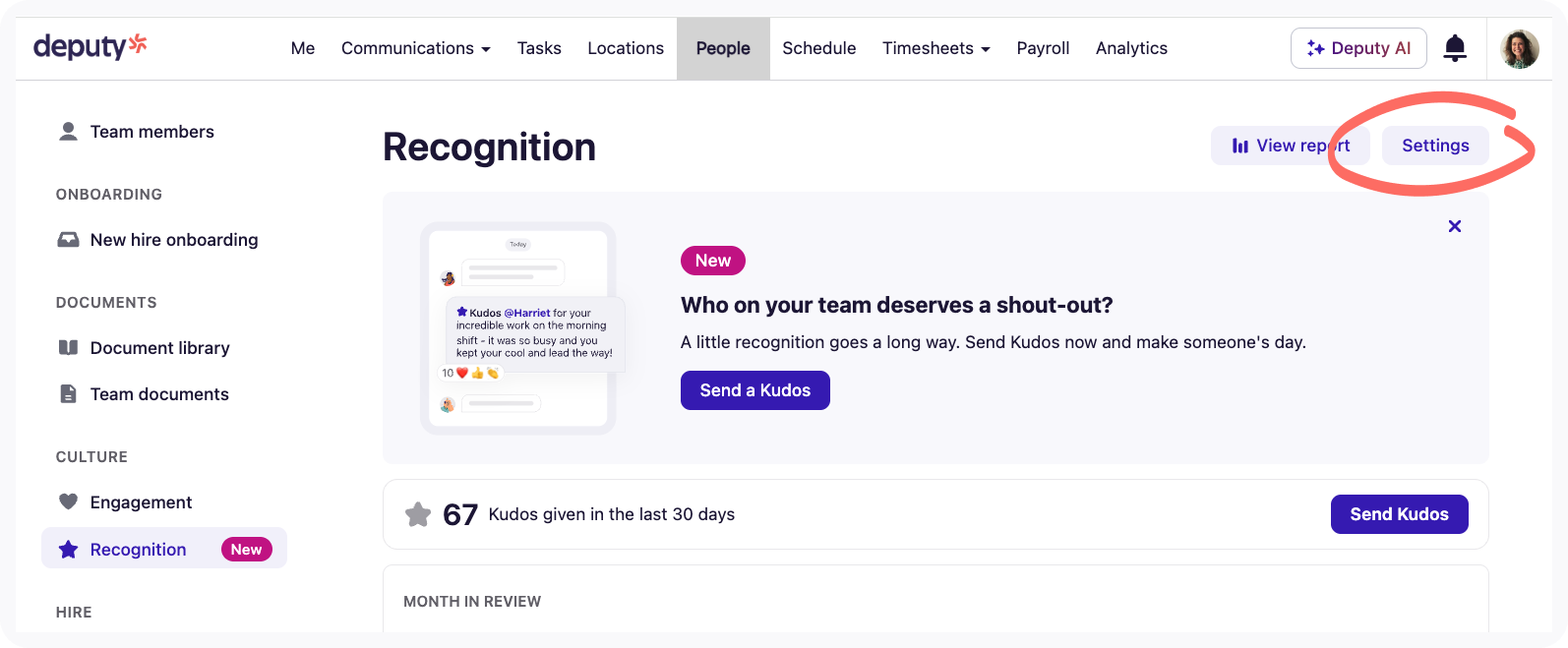
Task: Click the Recognition star icon in sidebar
Action: coord(68,550)
